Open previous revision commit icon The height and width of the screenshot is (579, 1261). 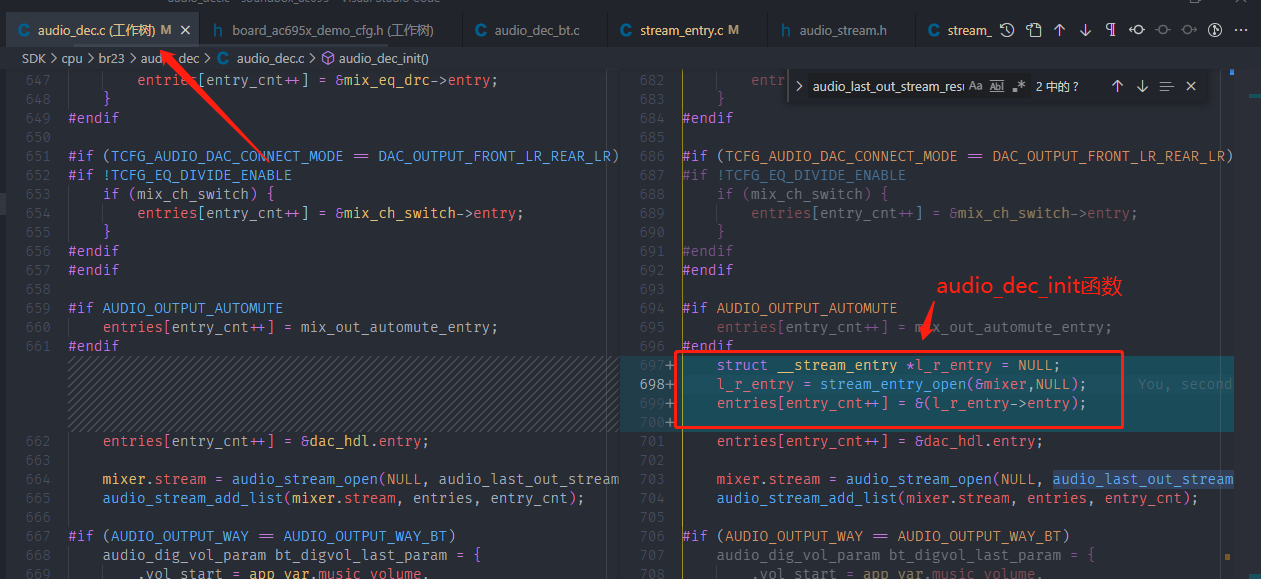(1137, 30)
